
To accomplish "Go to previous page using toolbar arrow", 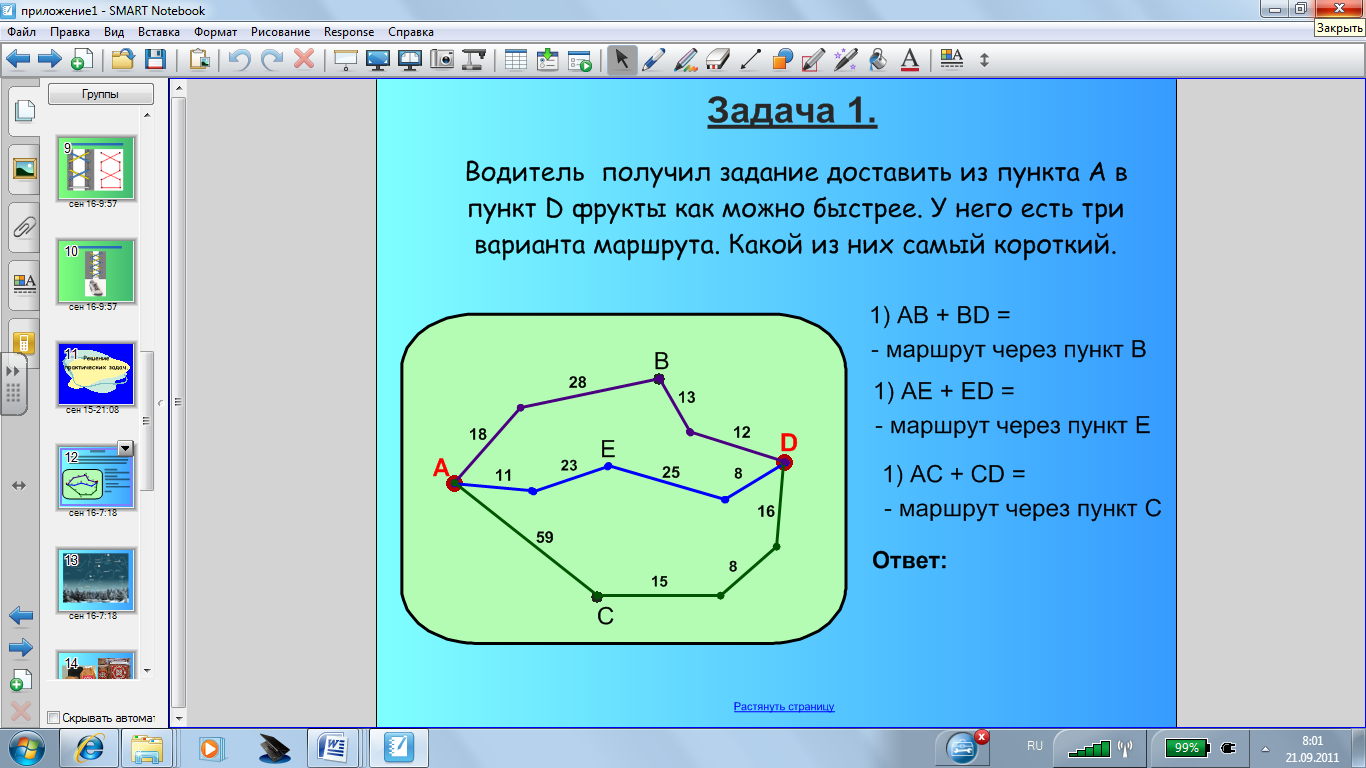I will [x=19, y=59].
